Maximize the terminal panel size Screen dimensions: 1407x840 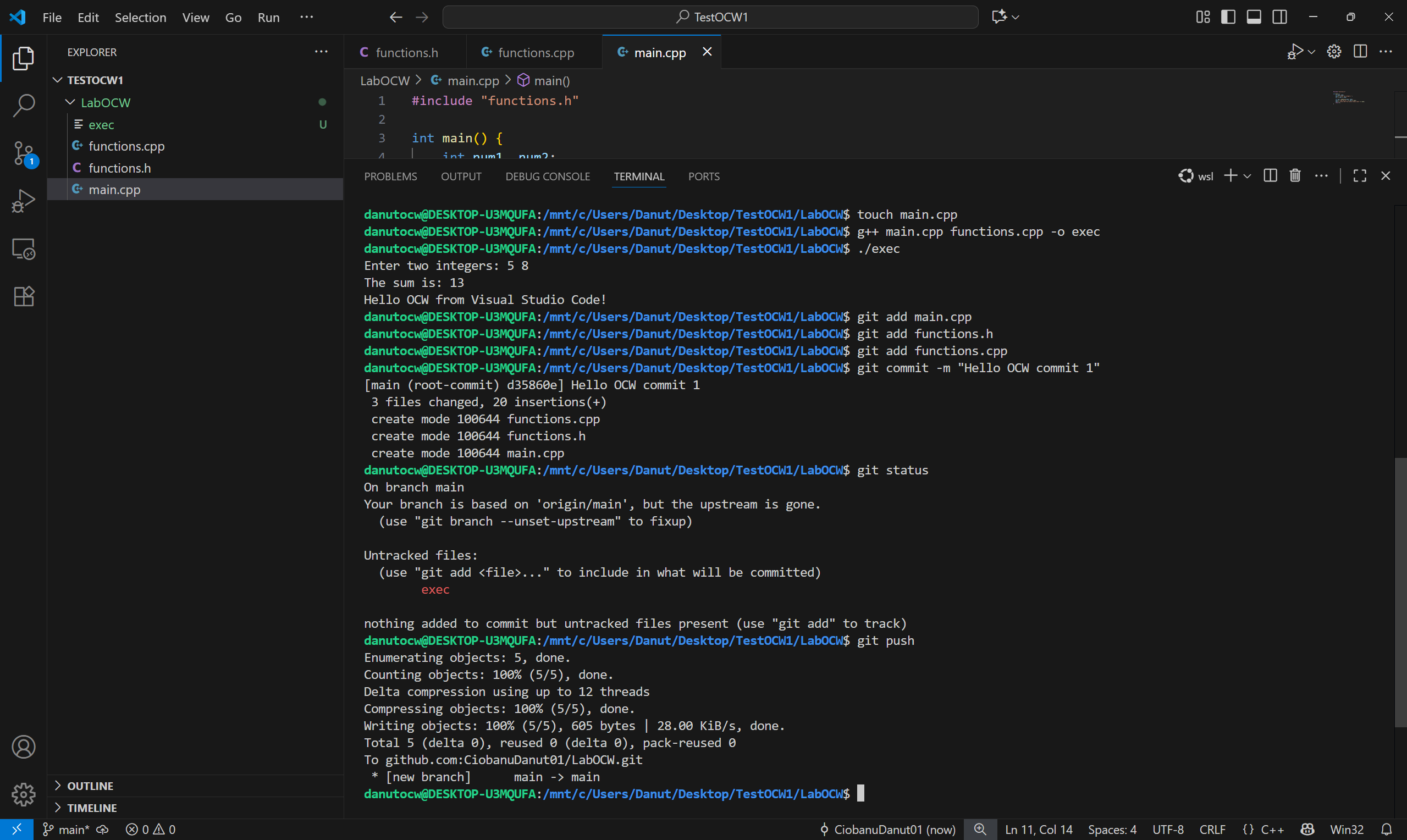coord(1360,176)
